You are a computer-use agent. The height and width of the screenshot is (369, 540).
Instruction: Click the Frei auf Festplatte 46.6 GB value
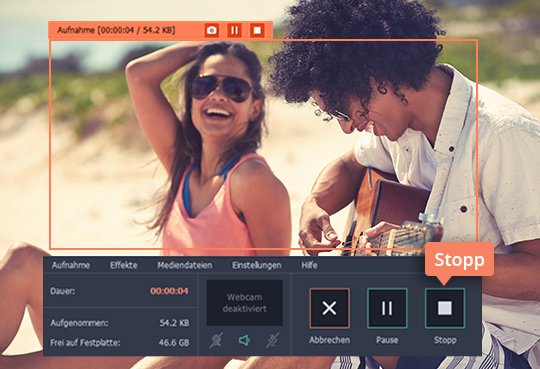(x=174, y=343)
